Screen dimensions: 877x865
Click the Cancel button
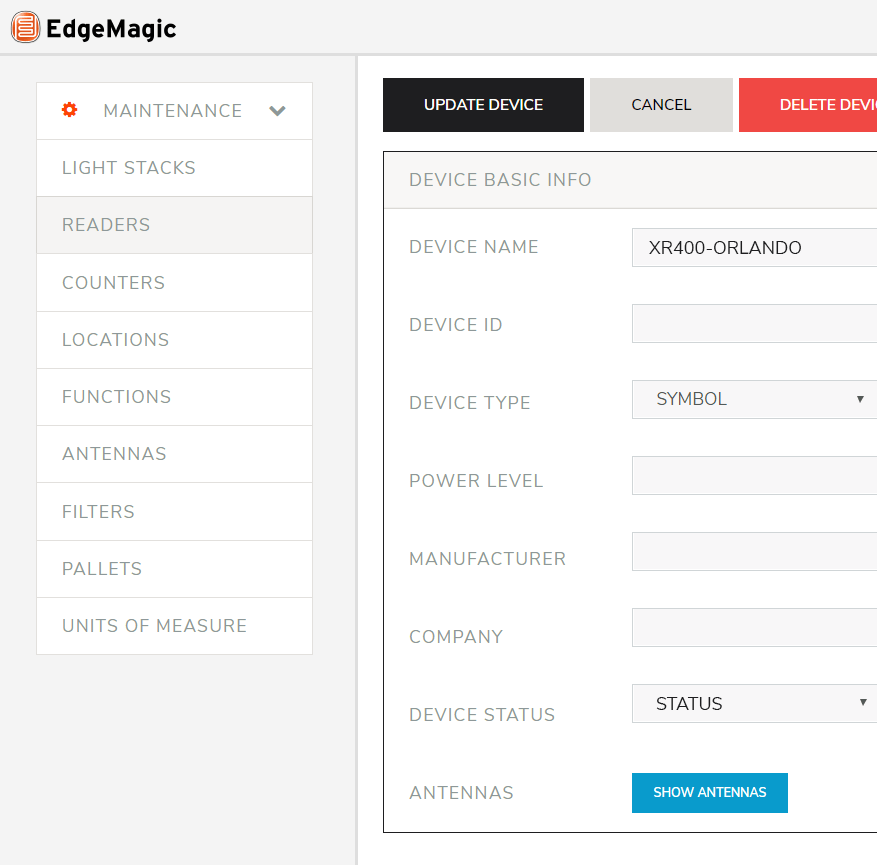click(x=661, y=105)
